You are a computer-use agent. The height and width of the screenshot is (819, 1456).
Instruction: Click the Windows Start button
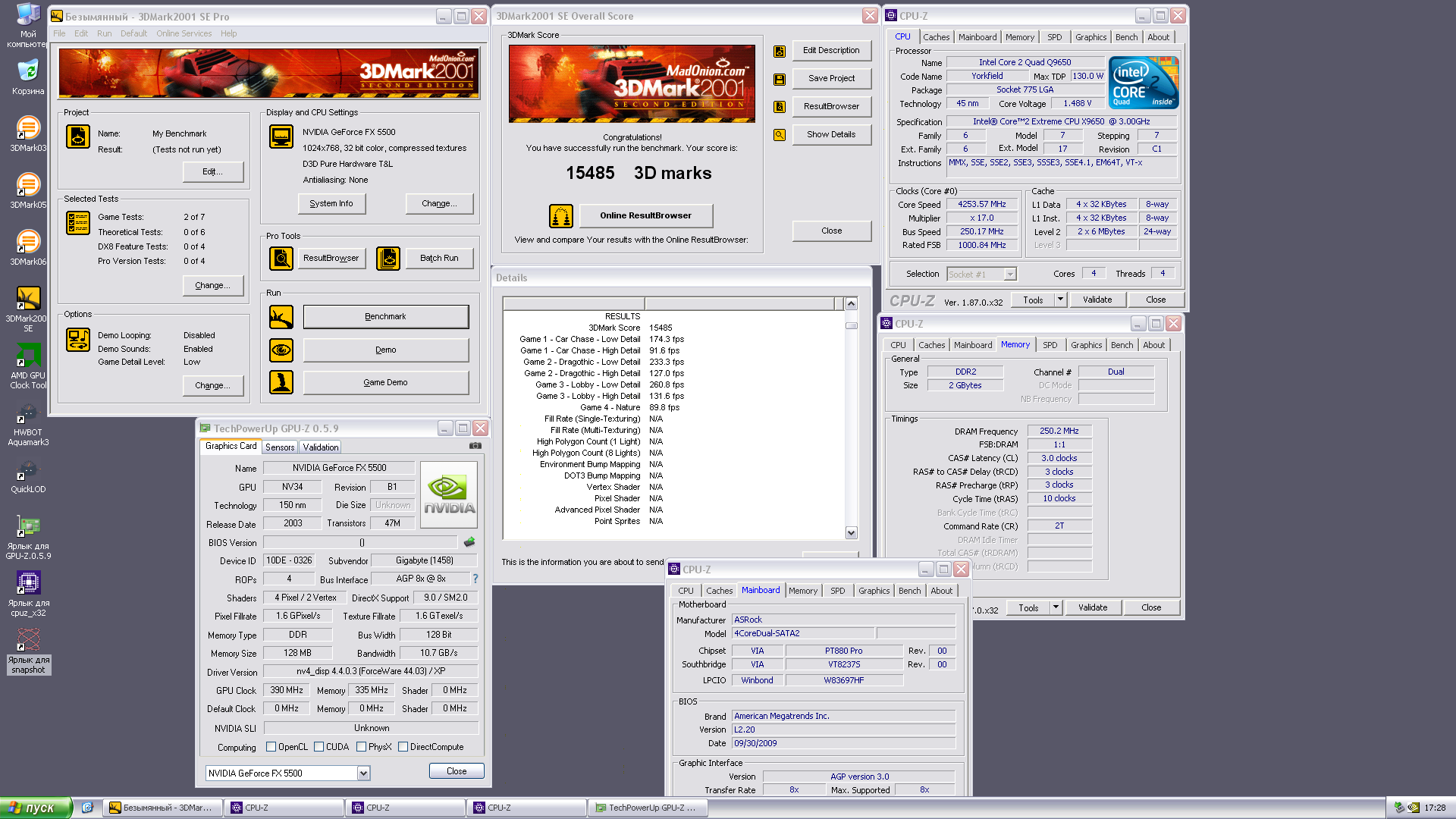tap(36, 808)
